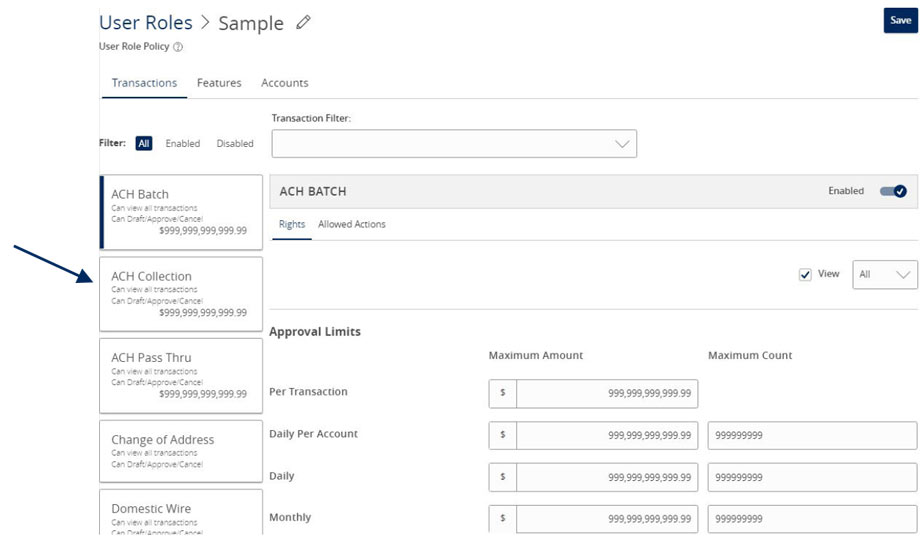Viewport: 920px width, 537px height.
Task: Switch to the Accounts tab
Action: [x=285, y=83]
